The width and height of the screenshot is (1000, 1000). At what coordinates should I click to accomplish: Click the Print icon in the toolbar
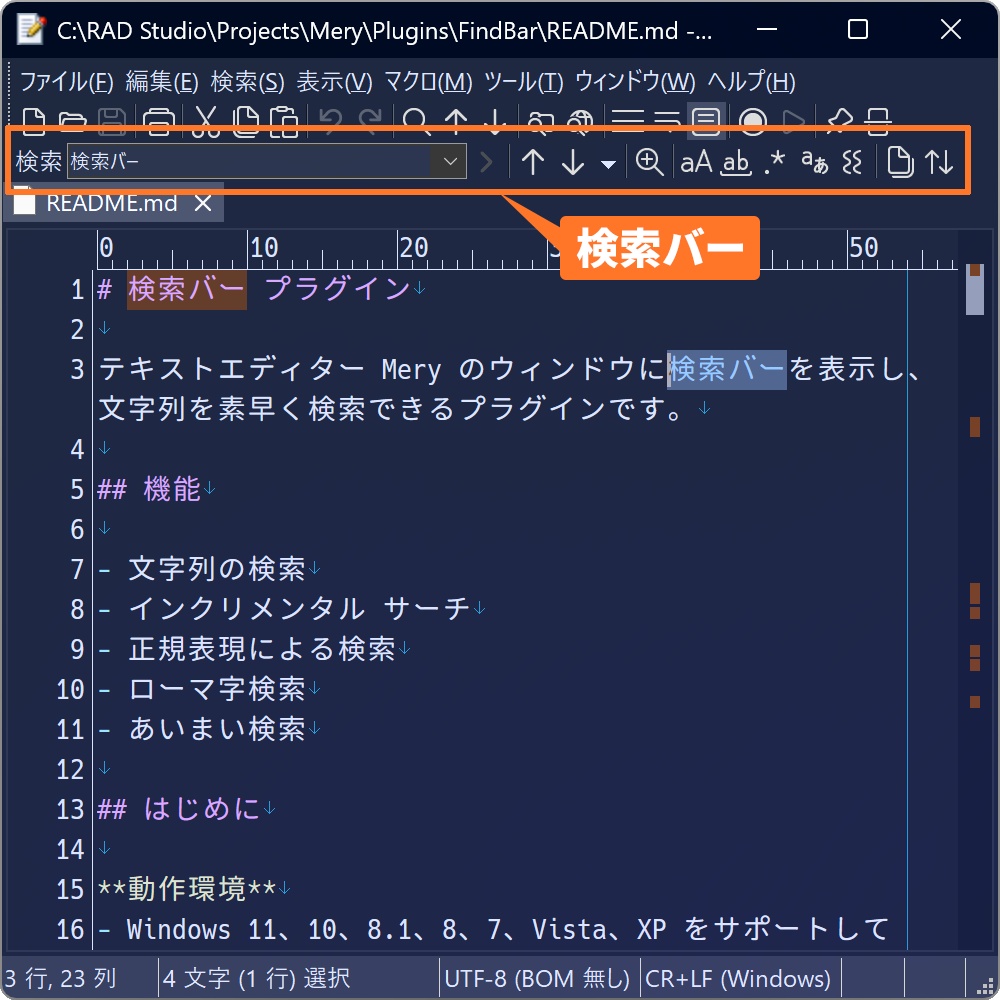point(159,121)
